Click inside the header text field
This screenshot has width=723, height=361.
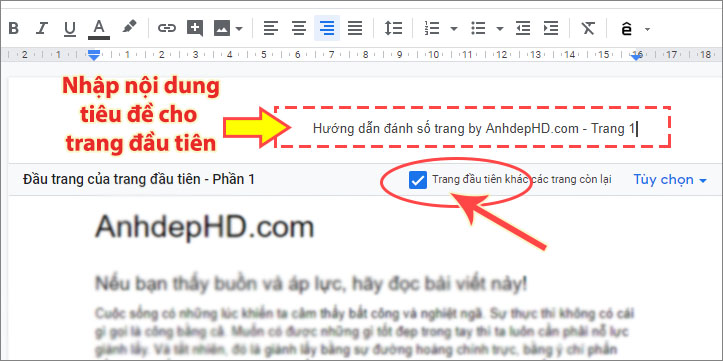[473, 128]
